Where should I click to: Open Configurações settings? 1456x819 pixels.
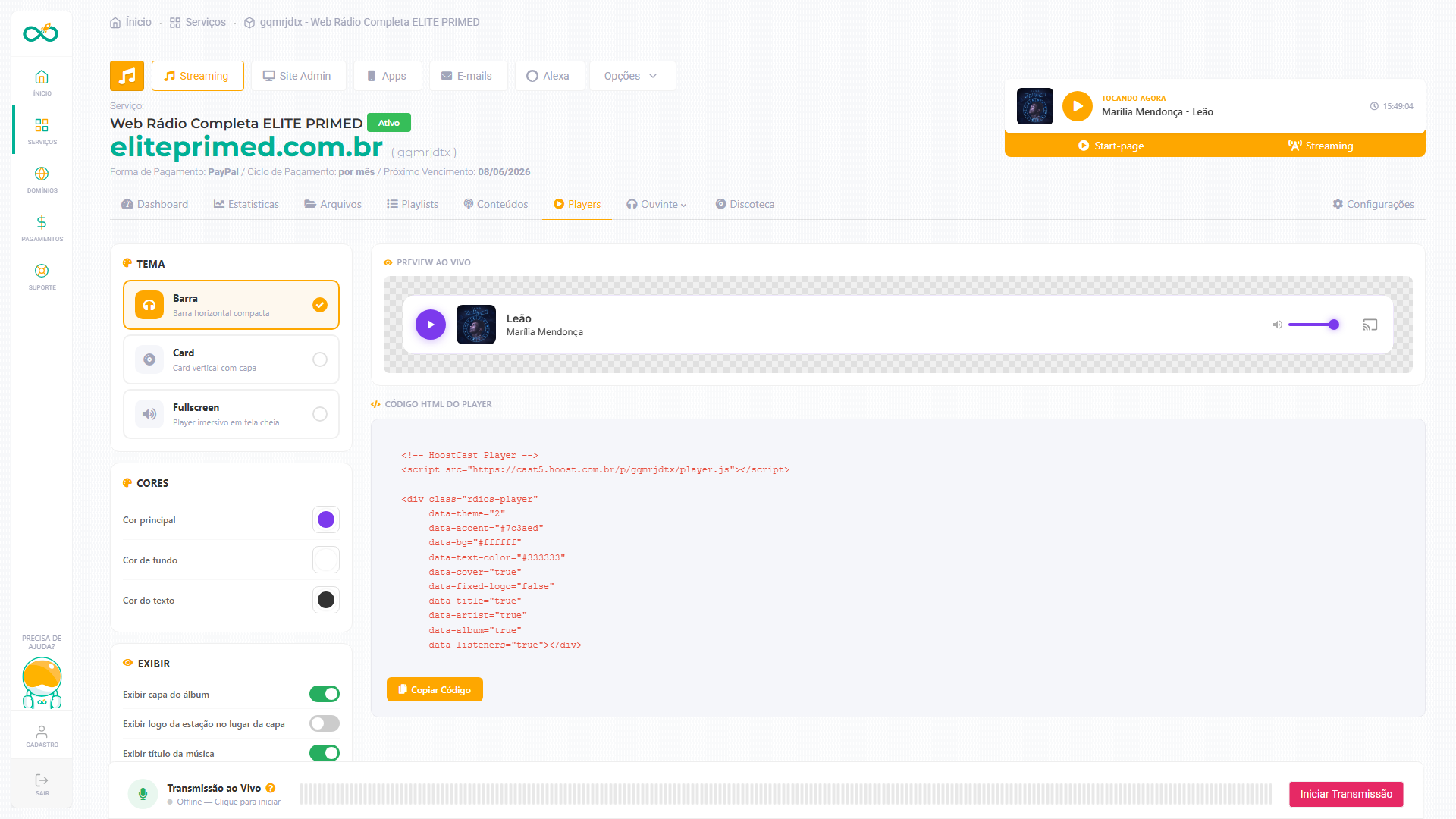[x=1373, y=204]
